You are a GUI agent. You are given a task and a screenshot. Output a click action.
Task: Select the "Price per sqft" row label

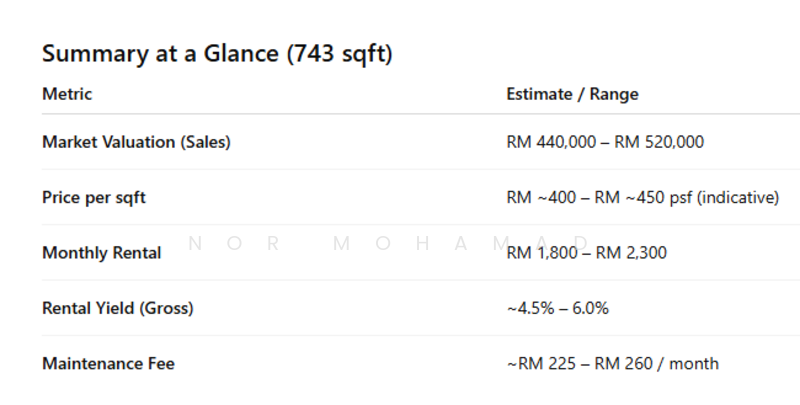point(94,197)
